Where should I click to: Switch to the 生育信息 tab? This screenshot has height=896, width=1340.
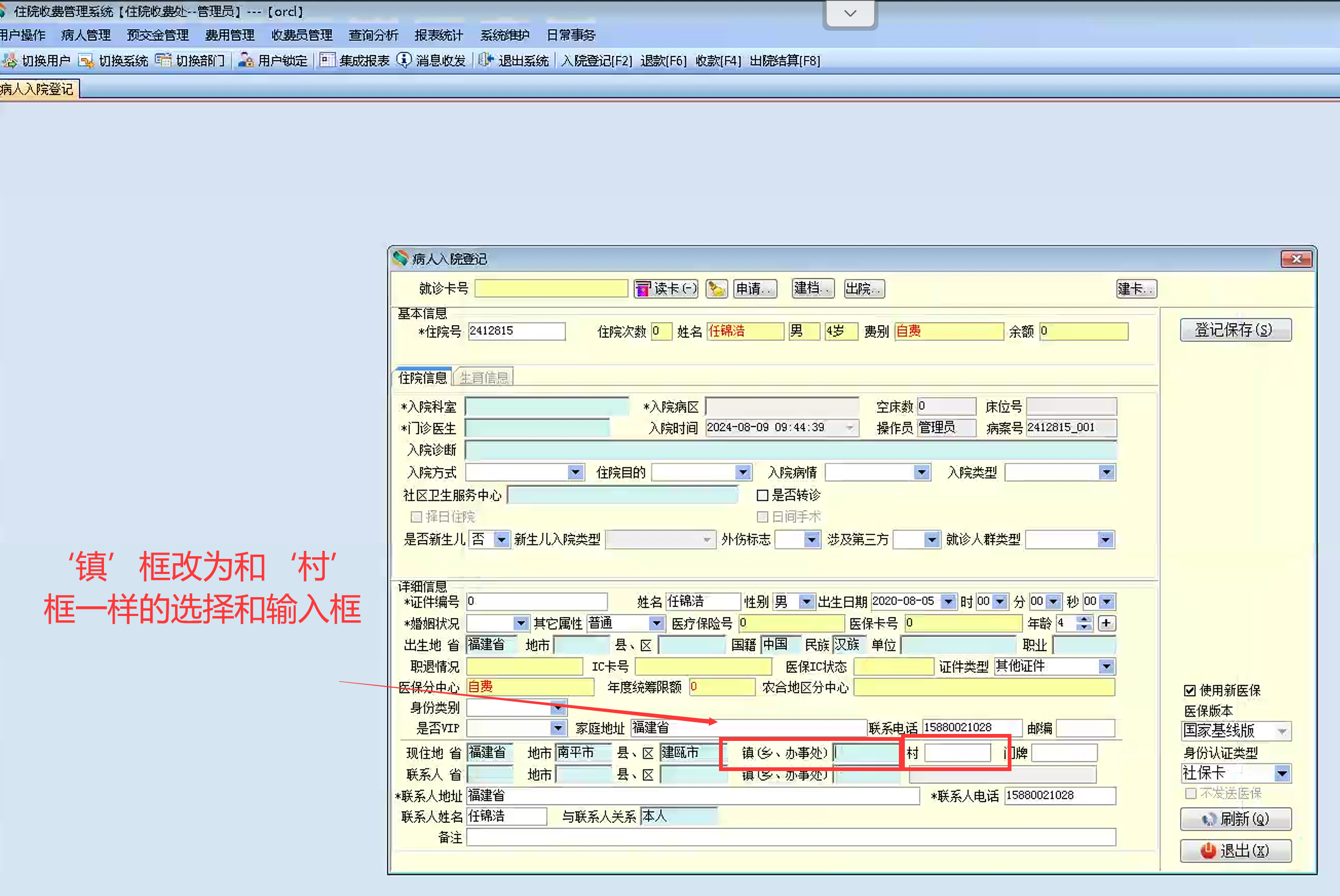pyautogui.click(x=484, y=377)
